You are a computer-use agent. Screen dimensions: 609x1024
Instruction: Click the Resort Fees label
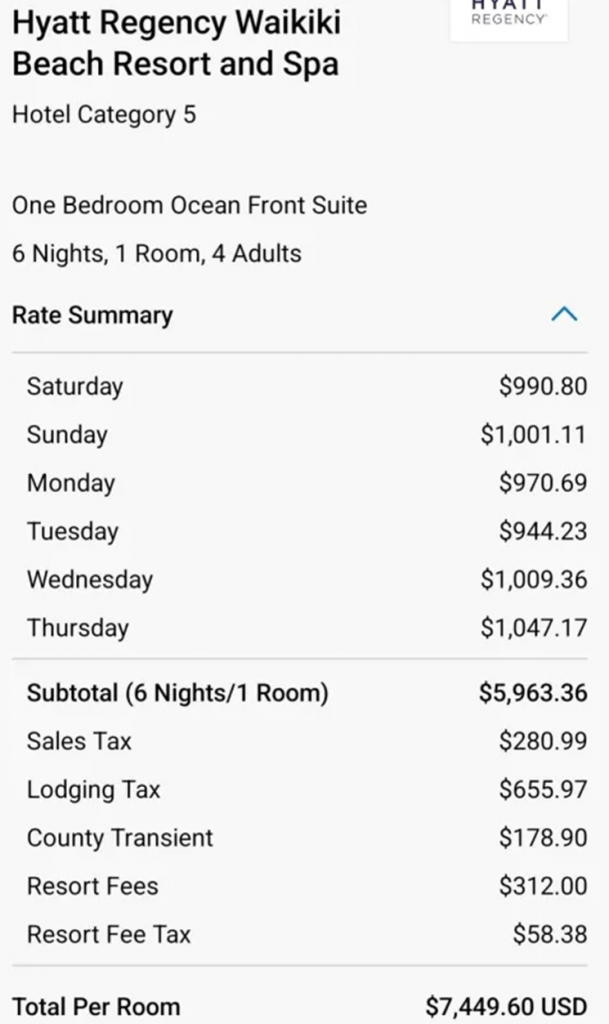click(92, 885)
